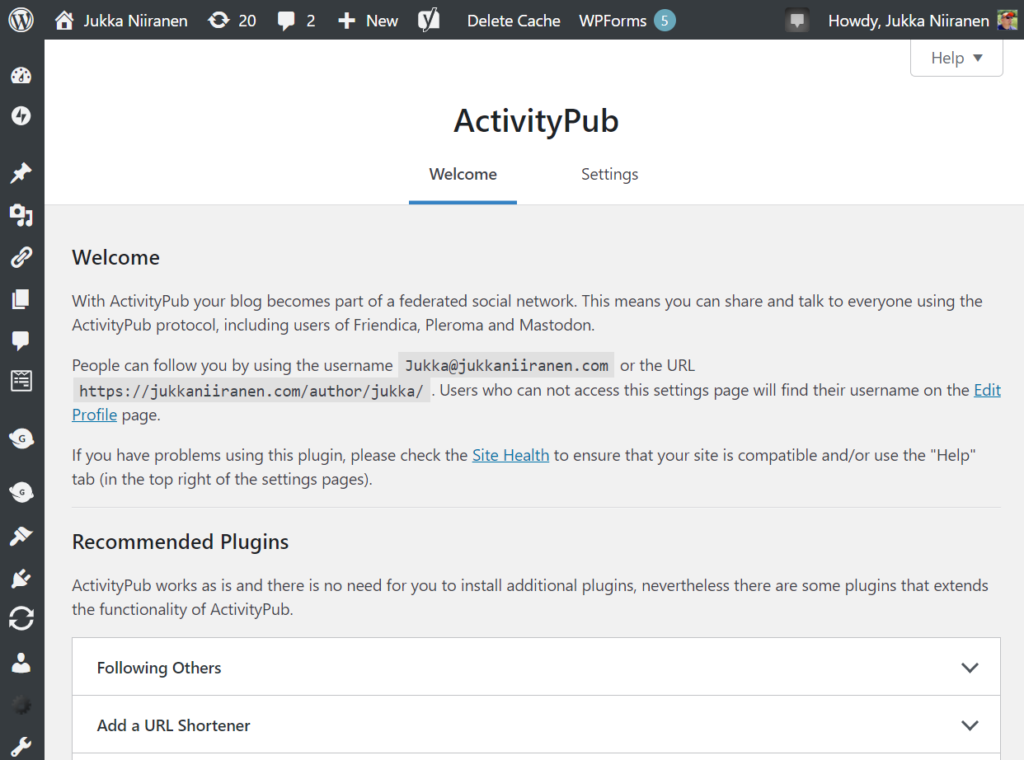Click the G globe icon beneath WPForms icon
1024x760 pixels.
[x=21, y=439]
